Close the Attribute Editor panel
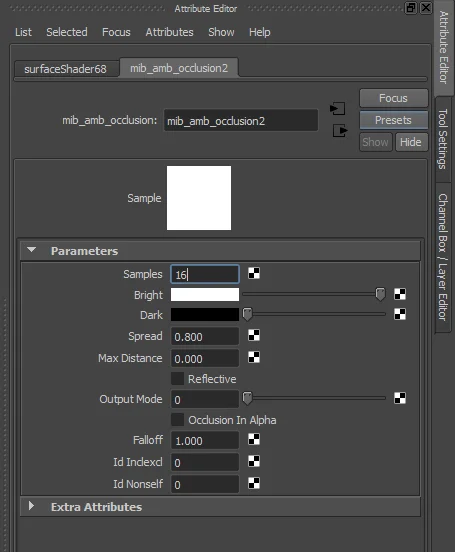Viewport: 455px width, 552px height. point(426,8)
